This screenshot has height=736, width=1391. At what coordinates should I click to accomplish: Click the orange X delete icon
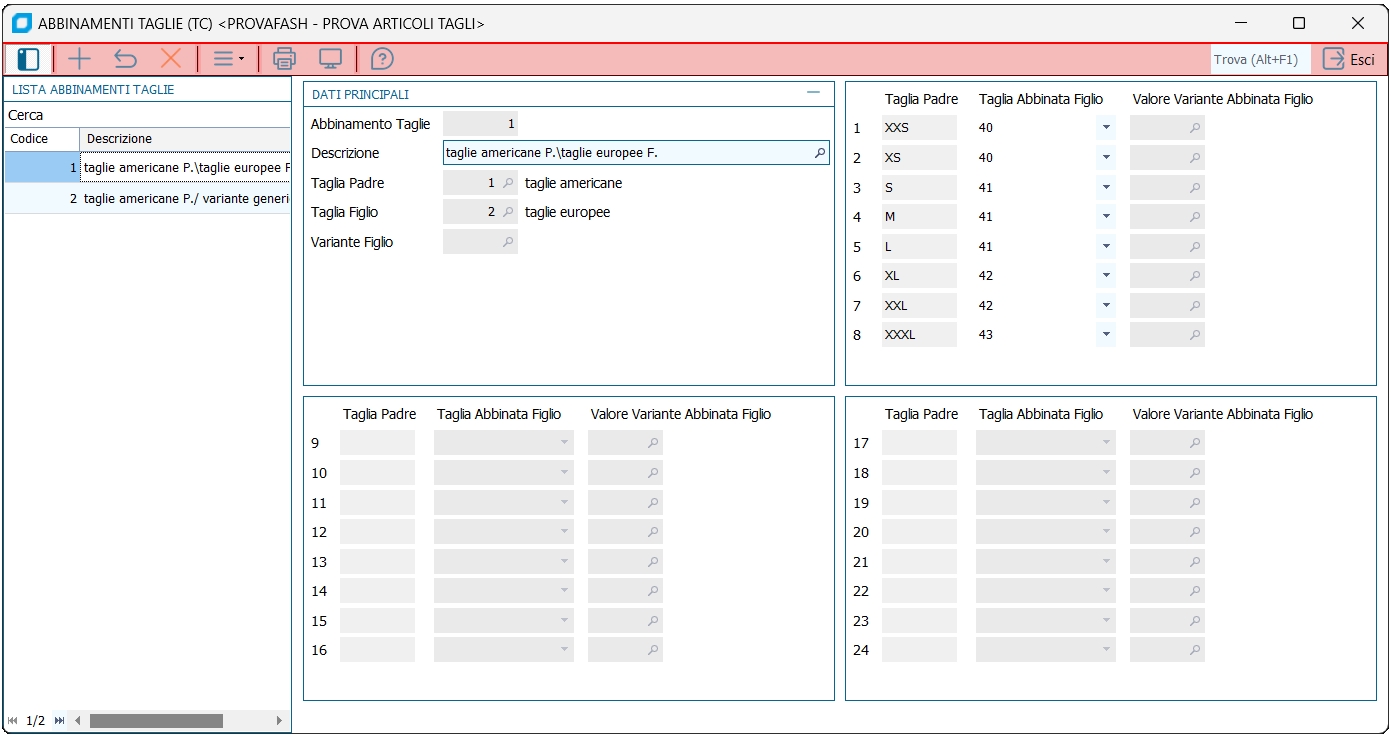click(x=171, y=59)
